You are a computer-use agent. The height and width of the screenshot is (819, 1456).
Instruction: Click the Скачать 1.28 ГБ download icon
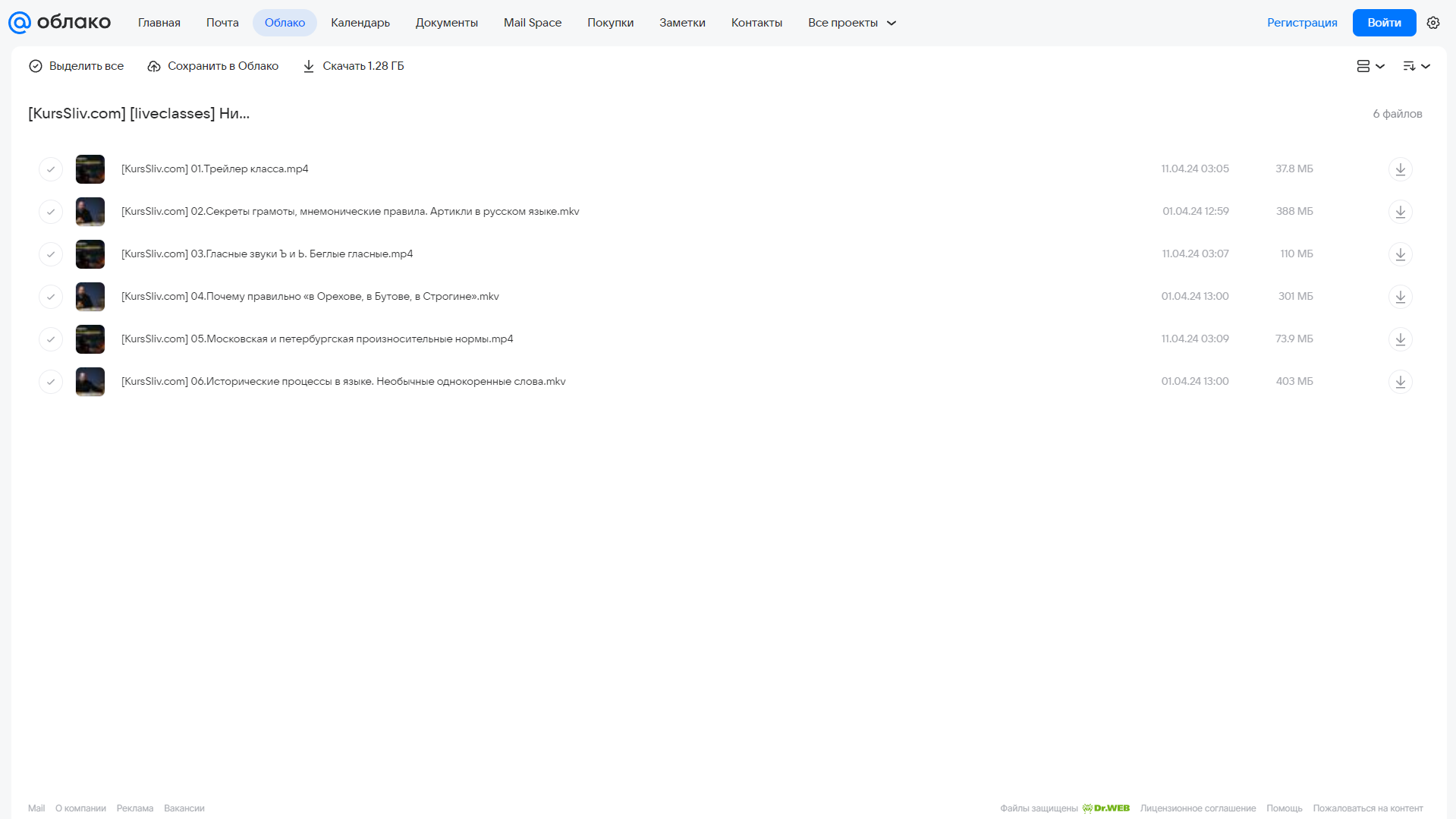click(308, 66)
